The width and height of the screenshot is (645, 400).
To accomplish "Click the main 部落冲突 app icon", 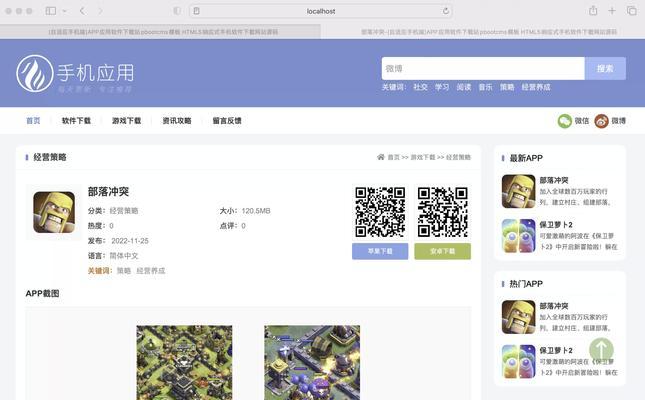I will pos(54,212).
